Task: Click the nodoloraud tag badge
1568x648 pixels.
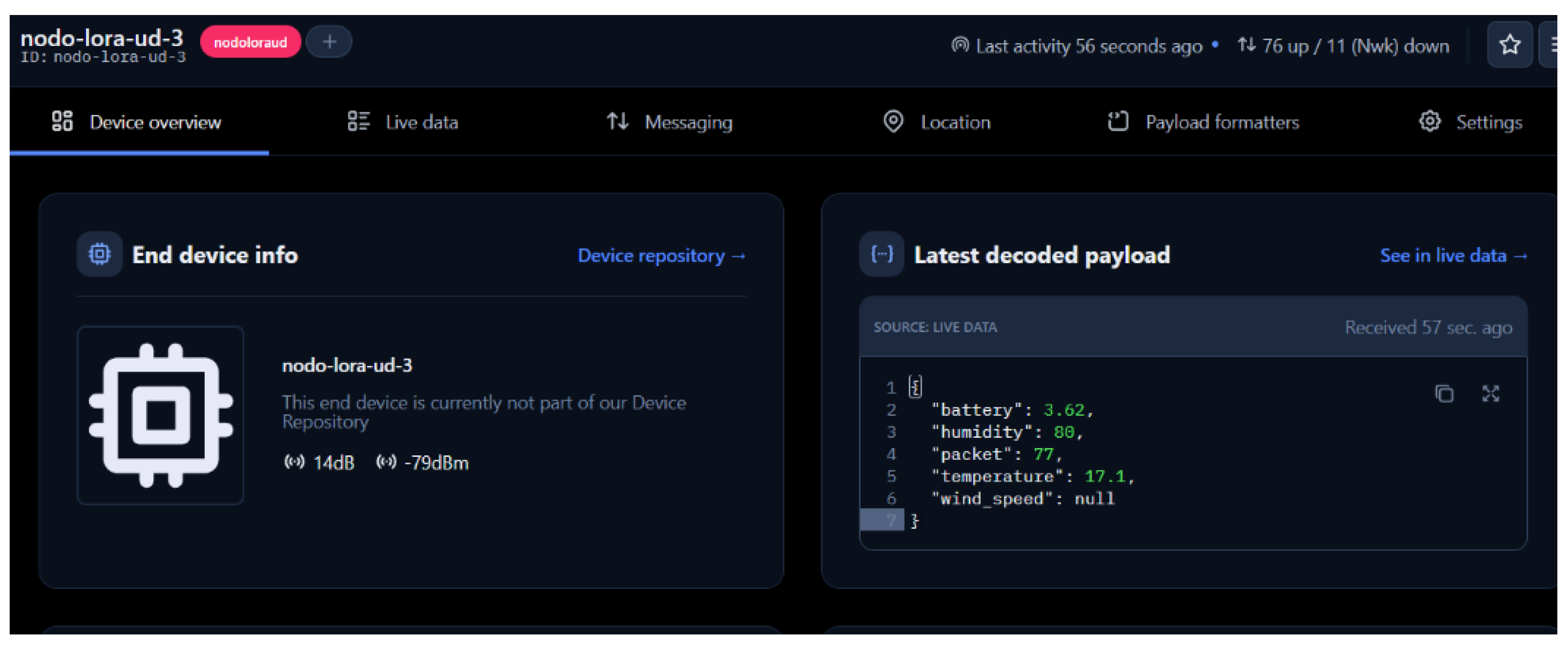Action: [250, 42]
